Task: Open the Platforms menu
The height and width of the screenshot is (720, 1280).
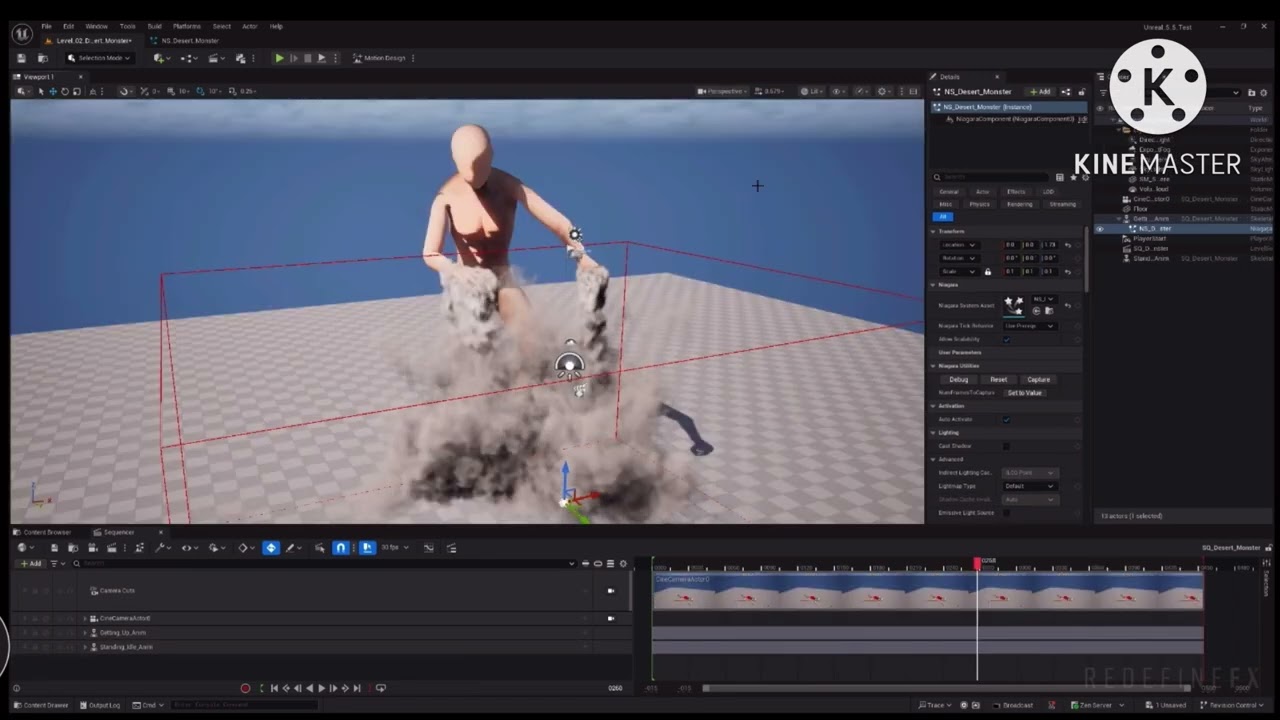Action: click(x=186, y=26)
